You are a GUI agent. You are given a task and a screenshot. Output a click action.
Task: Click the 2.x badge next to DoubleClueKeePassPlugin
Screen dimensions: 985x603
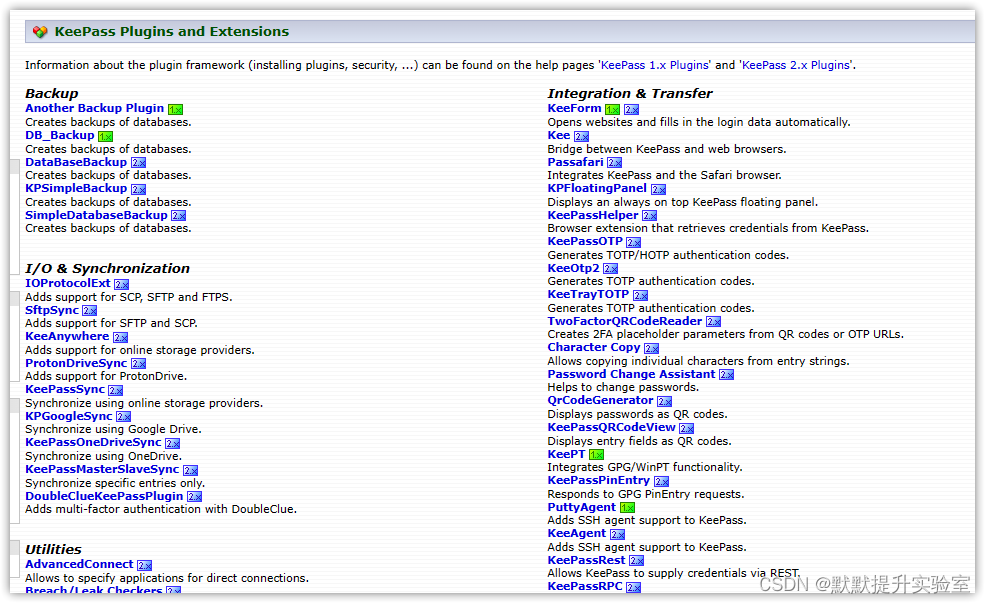(194, 497)
